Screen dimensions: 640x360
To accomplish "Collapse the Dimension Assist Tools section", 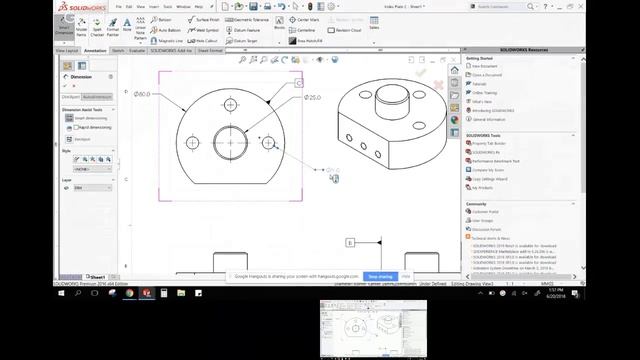I will pos(113,110).
